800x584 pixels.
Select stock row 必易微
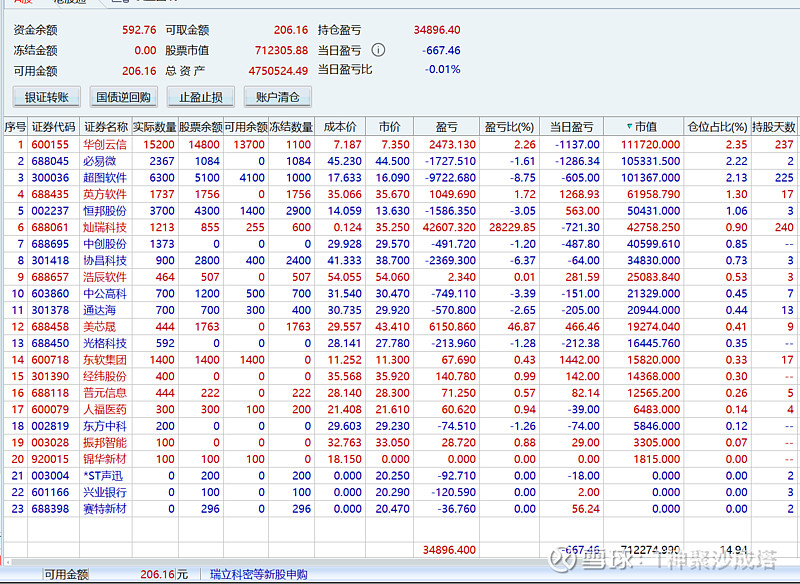(x=400, y=161)
